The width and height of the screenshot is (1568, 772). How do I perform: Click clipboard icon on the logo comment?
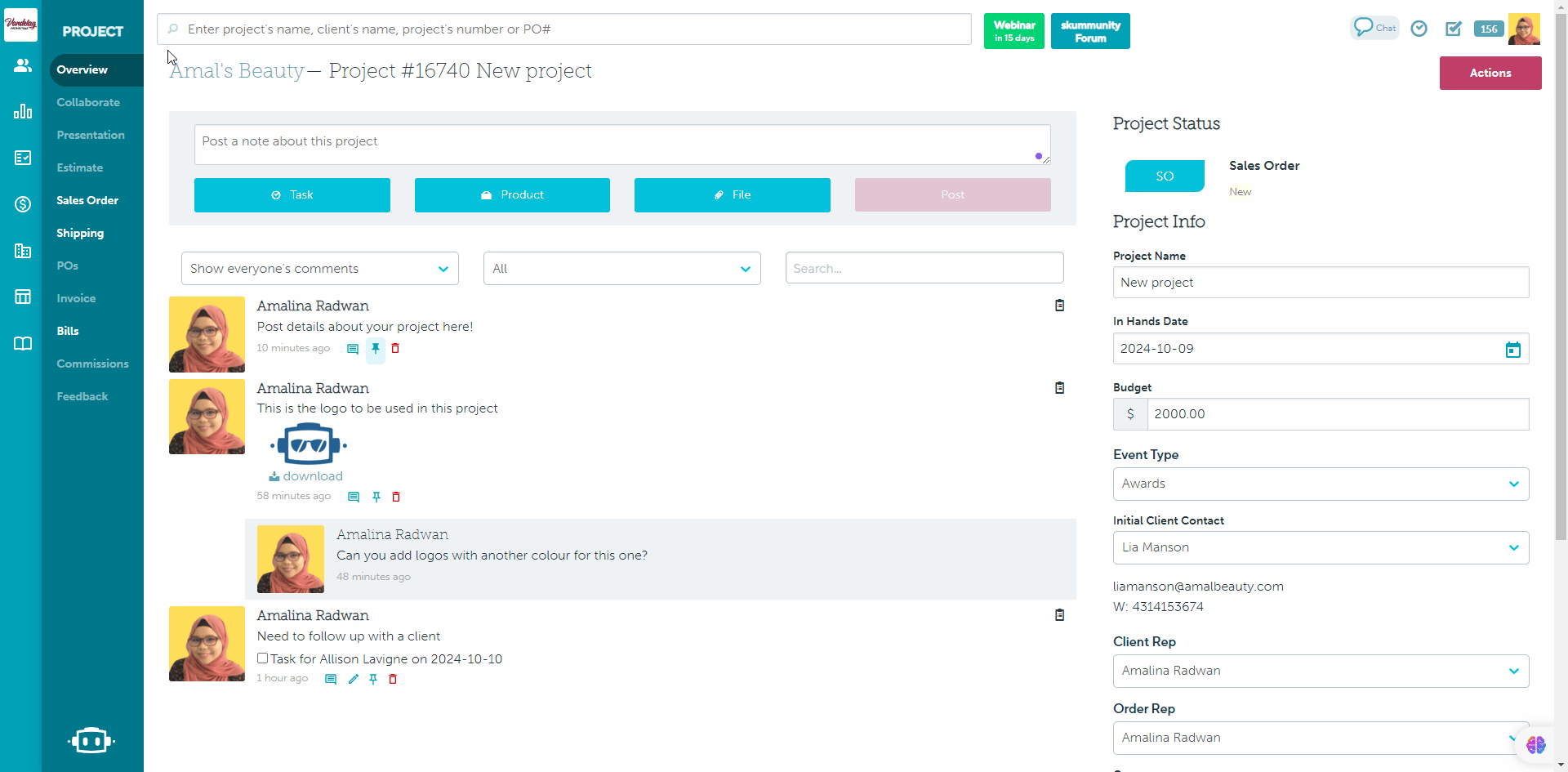pyautogui.click(x=1059, y=388)
